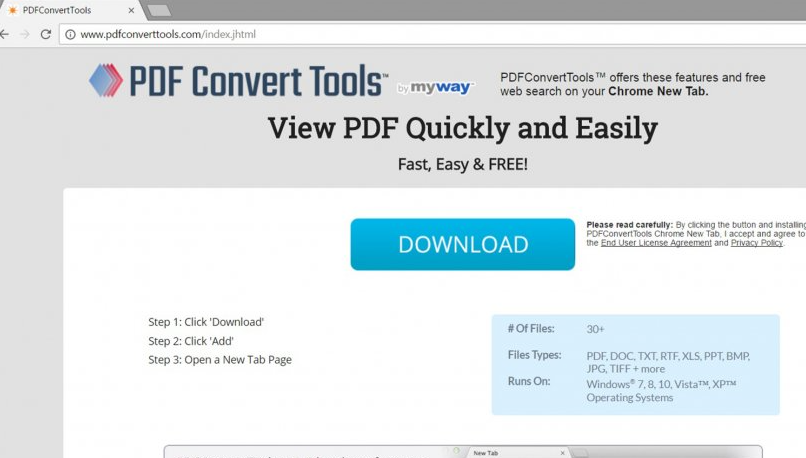
Task: Click the browser back arrow
Action: [x=5, y=34]
